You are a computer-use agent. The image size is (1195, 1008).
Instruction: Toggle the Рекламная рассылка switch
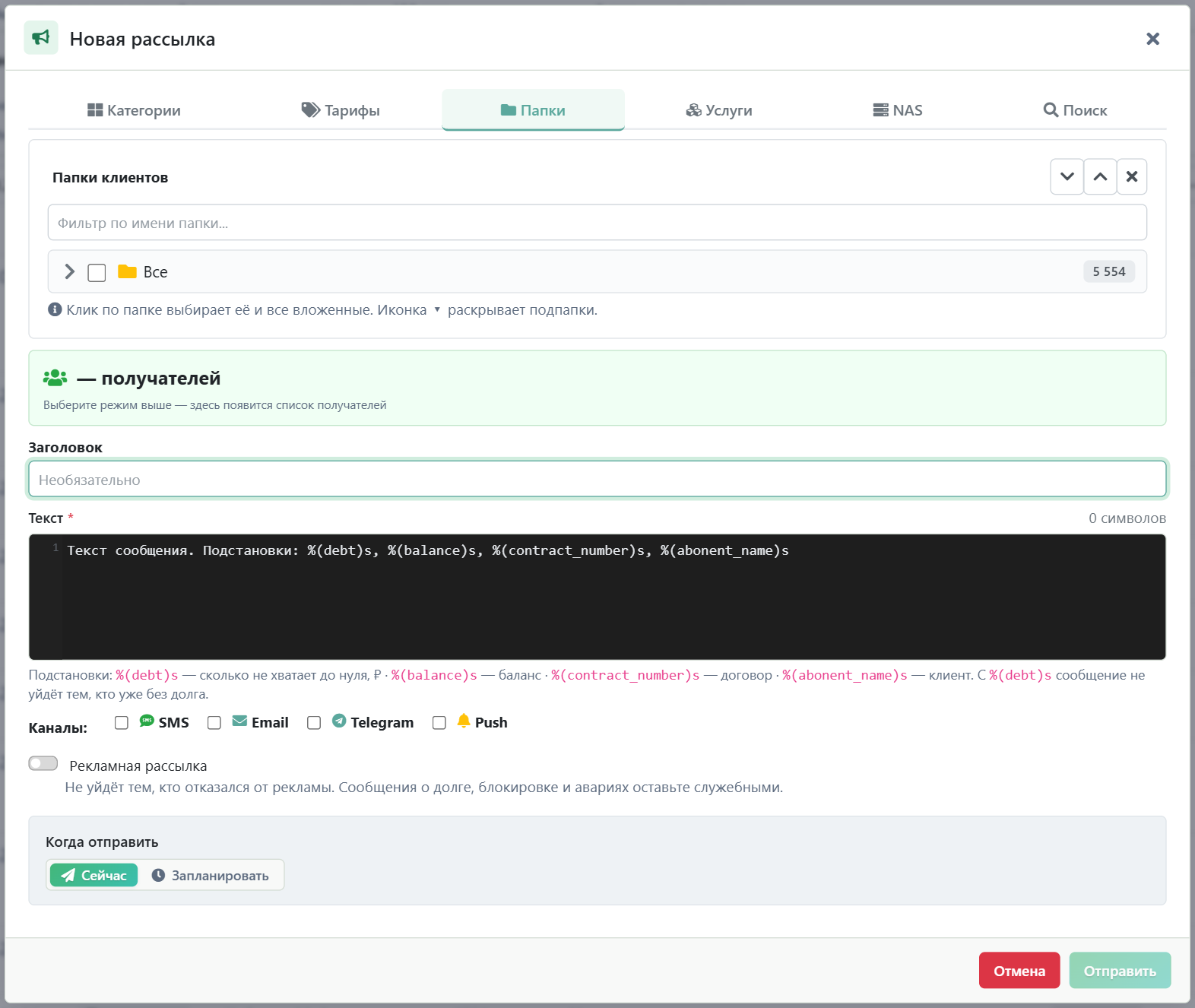click(43, 763)
